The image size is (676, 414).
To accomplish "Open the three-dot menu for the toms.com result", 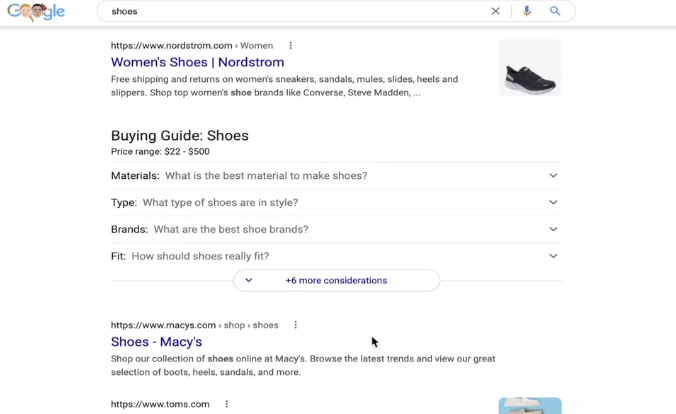I will (x=227, y=404).
